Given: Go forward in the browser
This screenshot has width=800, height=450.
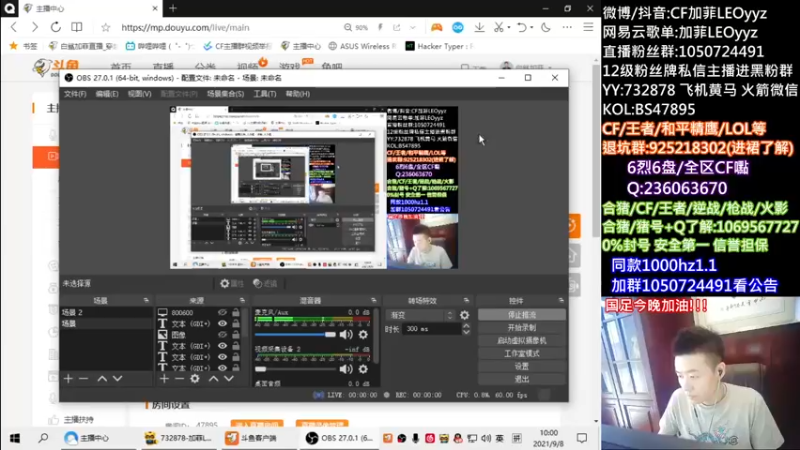Looking at the screenshot, I should 34,27.
